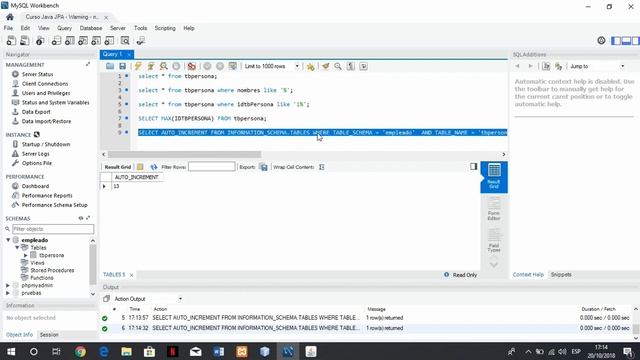
Task: Open the Scripting menu
Action: tap(165, 28)
